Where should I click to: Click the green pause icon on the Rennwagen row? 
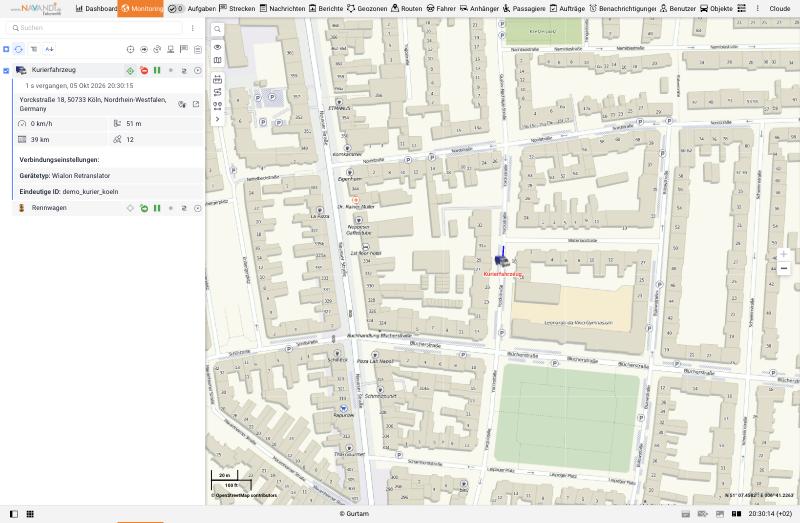click(157, 208)
